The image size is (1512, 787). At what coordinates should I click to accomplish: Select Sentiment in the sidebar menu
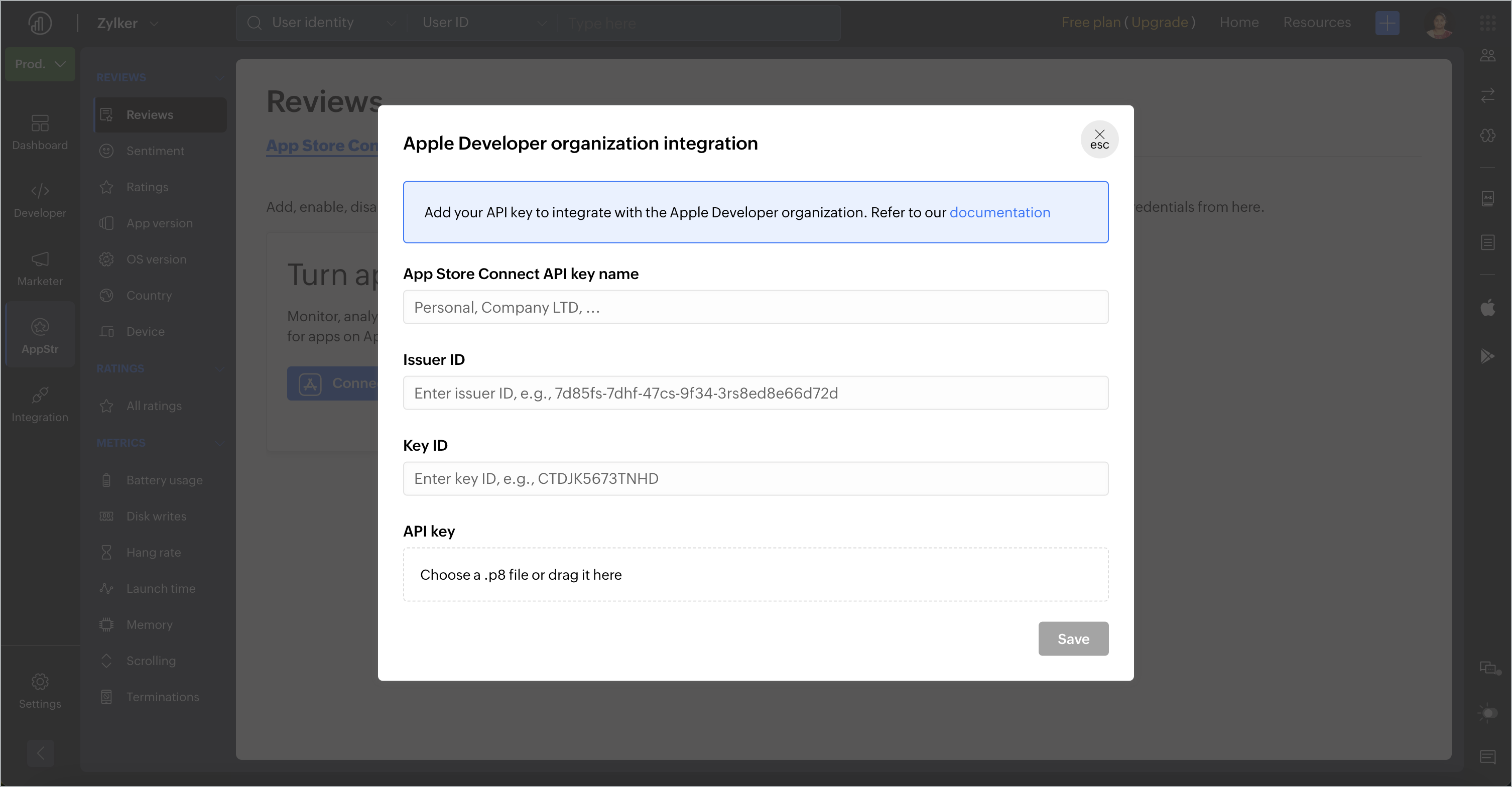click(155, 151)
